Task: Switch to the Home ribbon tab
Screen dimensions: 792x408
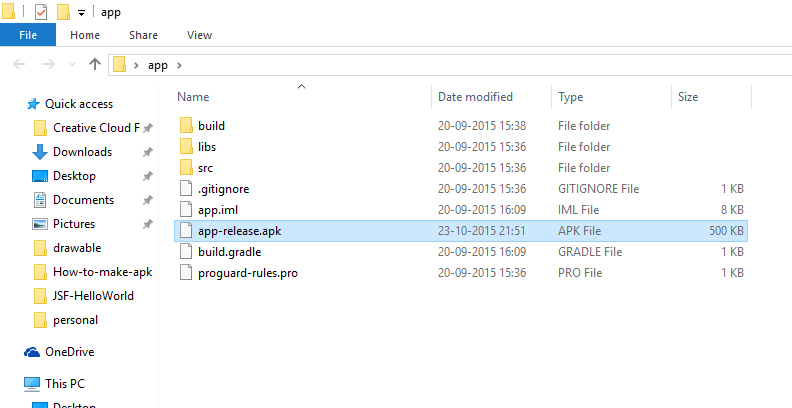Action: (85, 35)
